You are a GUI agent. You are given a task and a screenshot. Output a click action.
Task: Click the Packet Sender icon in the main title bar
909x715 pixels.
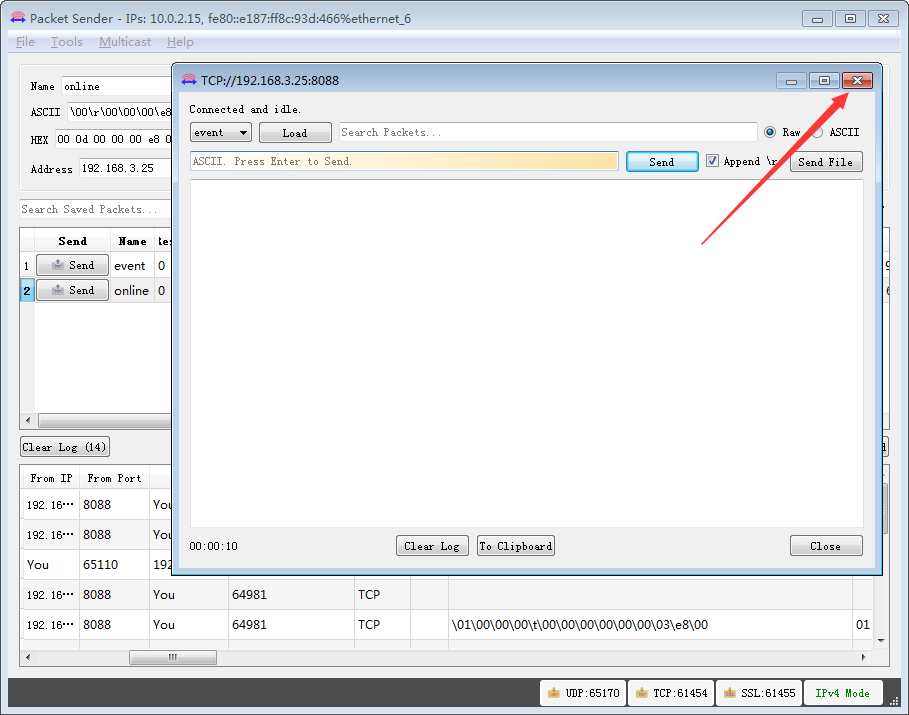tap(17, 18)
